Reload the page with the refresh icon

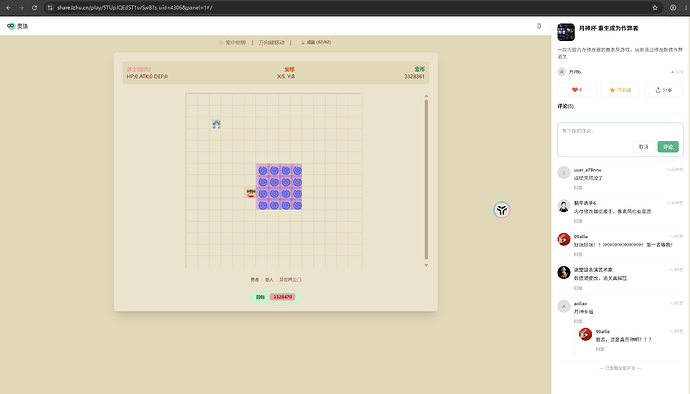click(34, 7)
